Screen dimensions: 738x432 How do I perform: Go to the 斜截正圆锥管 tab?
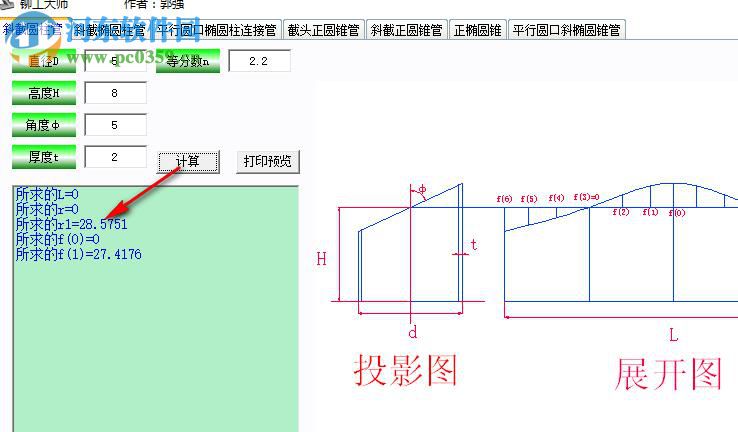pos(406,30)
